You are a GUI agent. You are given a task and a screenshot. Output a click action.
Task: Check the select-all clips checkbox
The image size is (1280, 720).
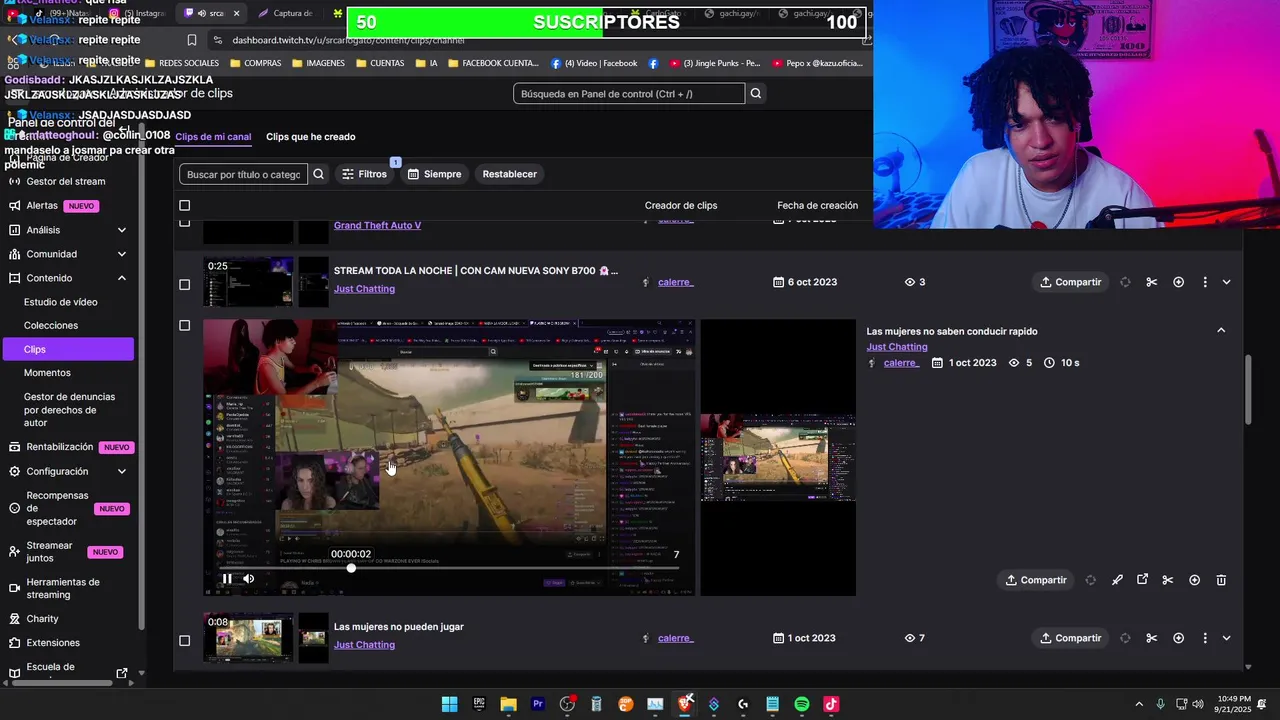coord(184,206)
